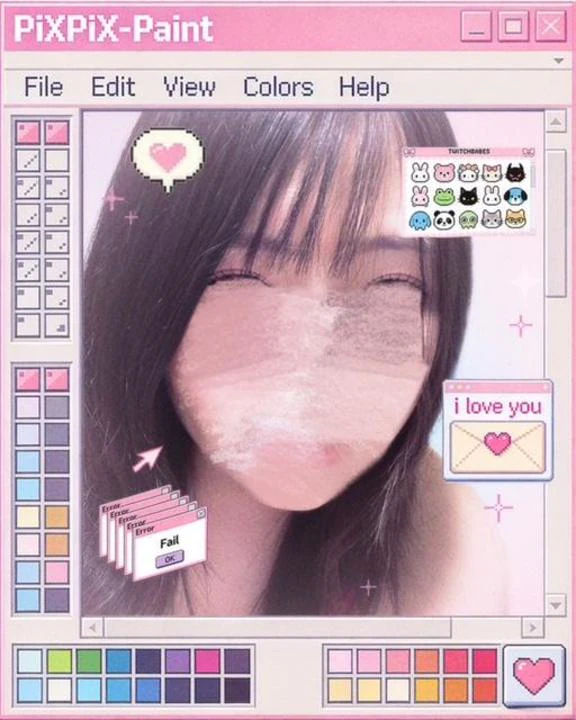This screenshot has height=720, width=576.
Task: Choose the palest pink swatch beside heart palette
Action: coord(340,661)
